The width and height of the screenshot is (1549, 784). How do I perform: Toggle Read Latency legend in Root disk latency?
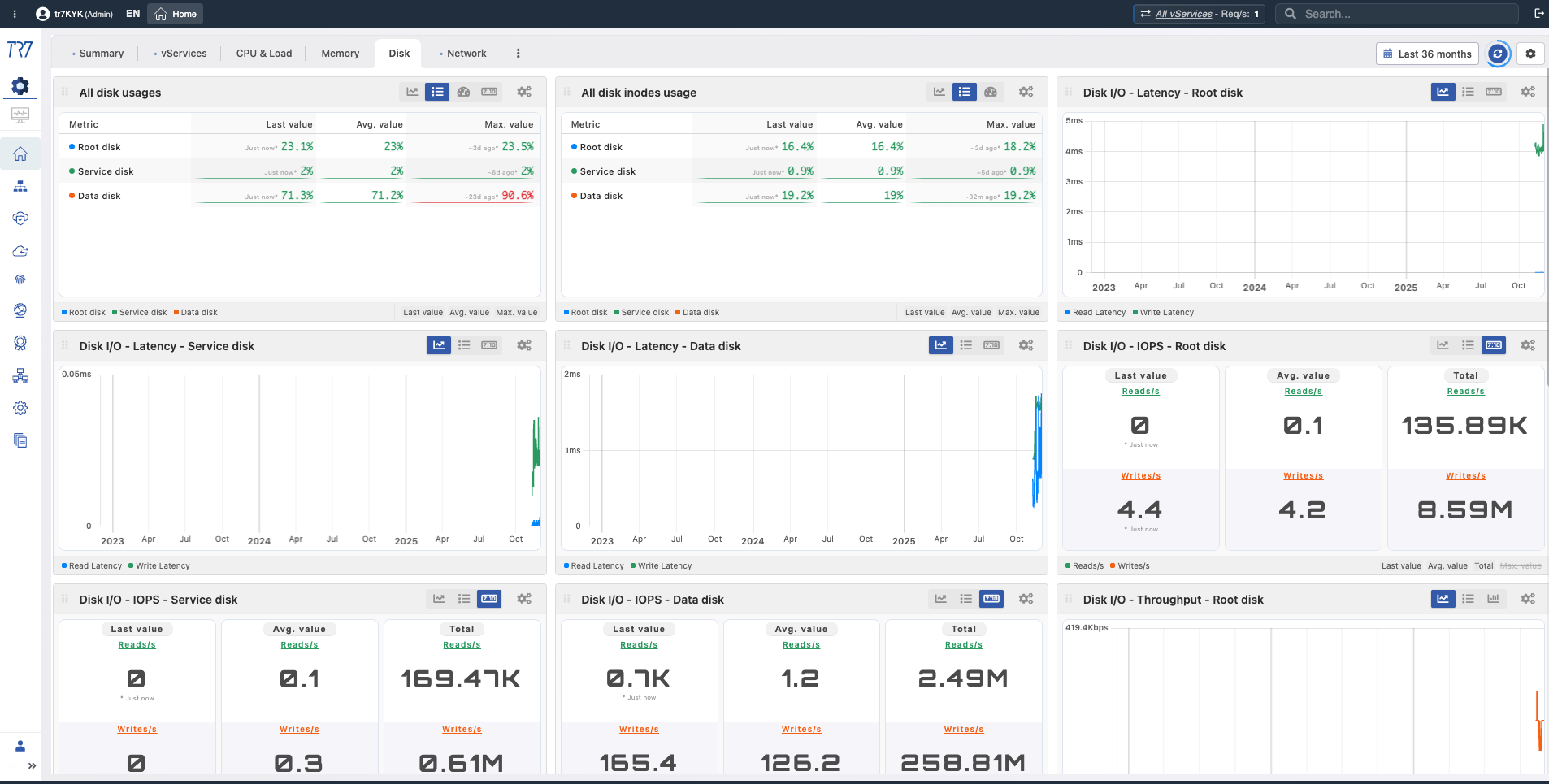(1096, 313)
